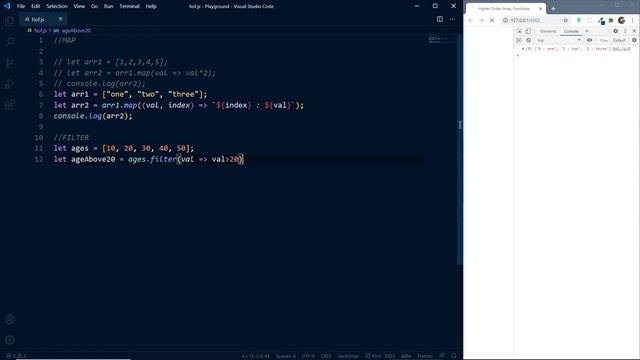Viewport: 640px width, 360px height.
Task: Open notifications bell in status bar
Action: [x=454, y=356]
